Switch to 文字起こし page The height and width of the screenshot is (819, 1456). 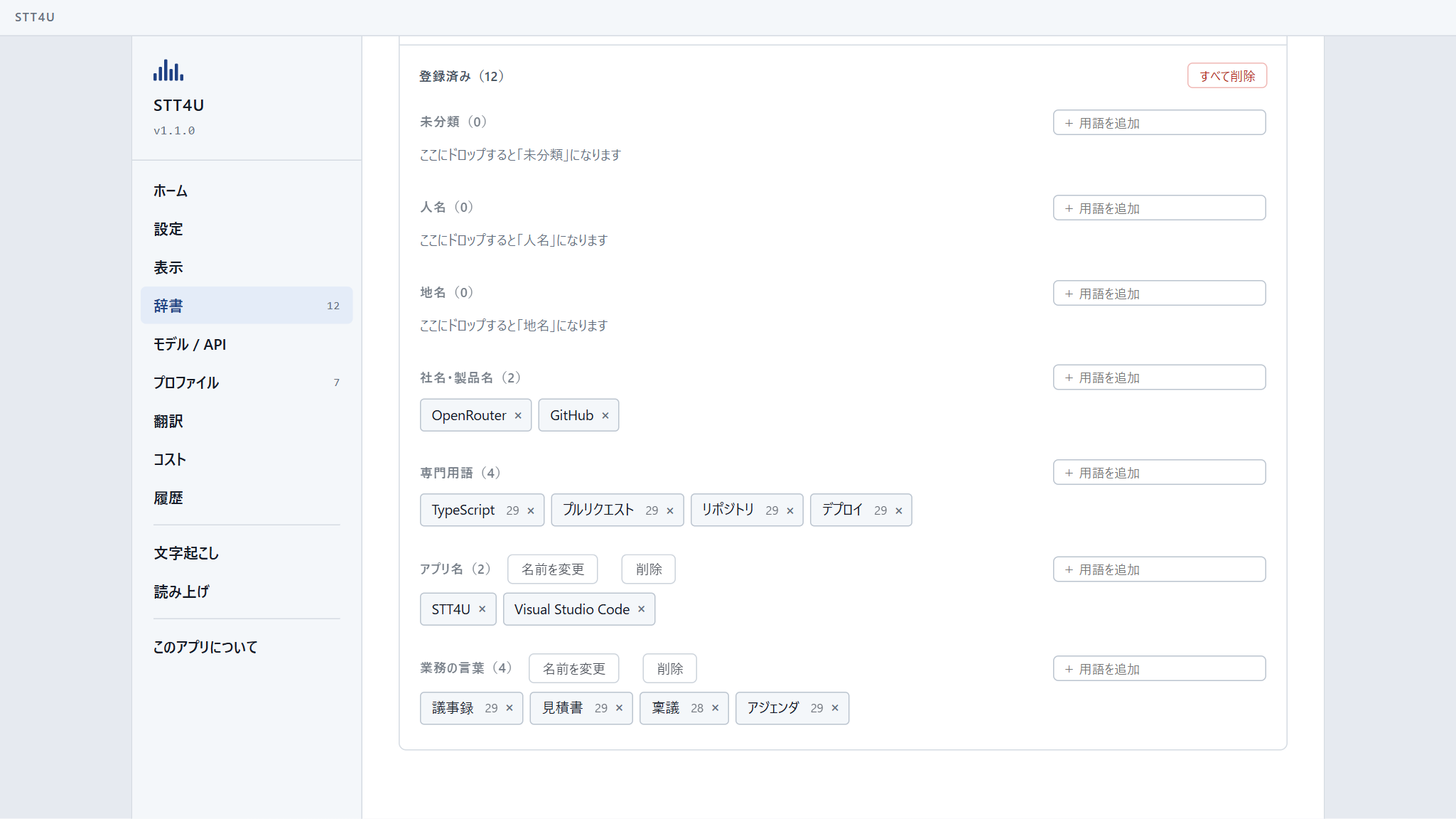click(247, 553)
